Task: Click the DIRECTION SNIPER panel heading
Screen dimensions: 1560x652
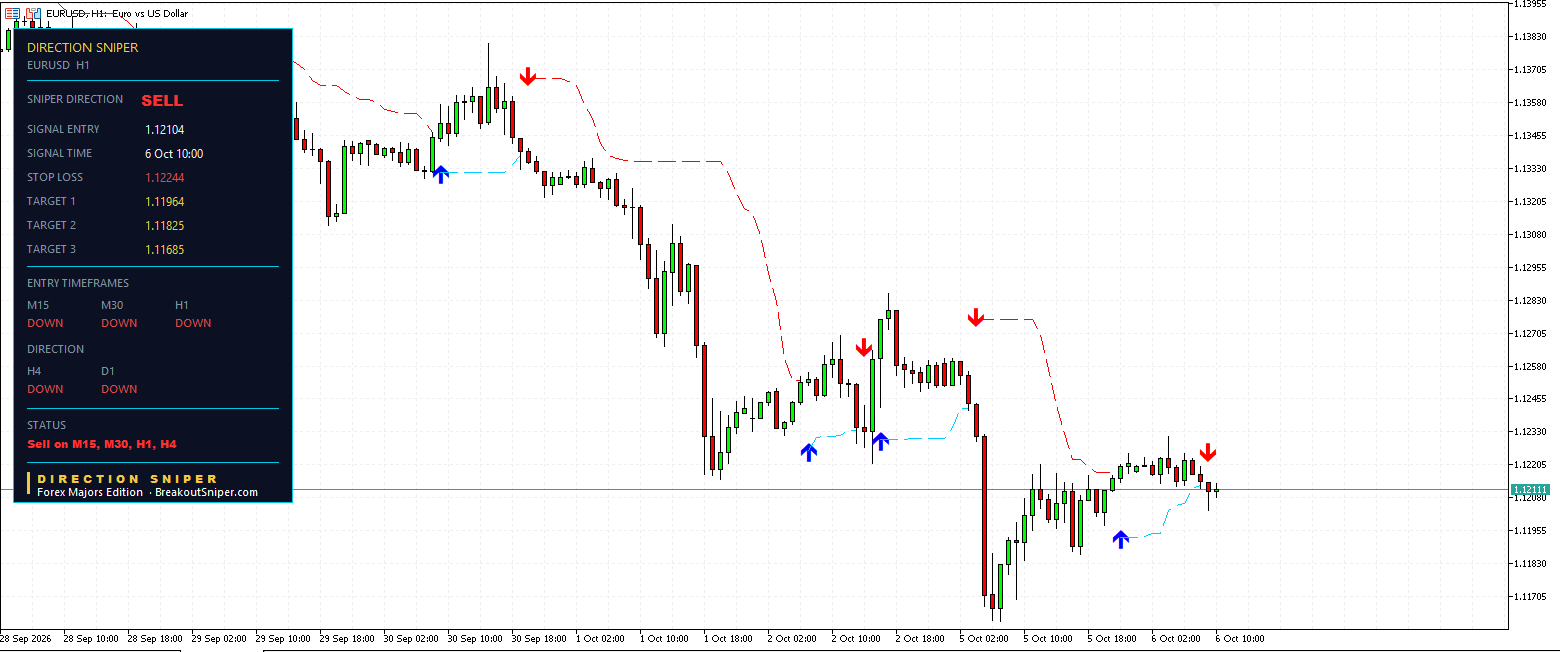Action: pyautogui.click(x=83, y=47)
